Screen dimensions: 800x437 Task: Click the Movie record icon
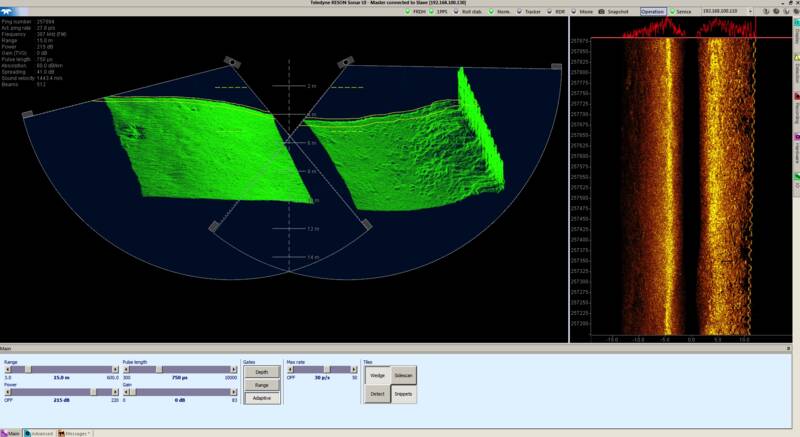click(x=572, y=11)
